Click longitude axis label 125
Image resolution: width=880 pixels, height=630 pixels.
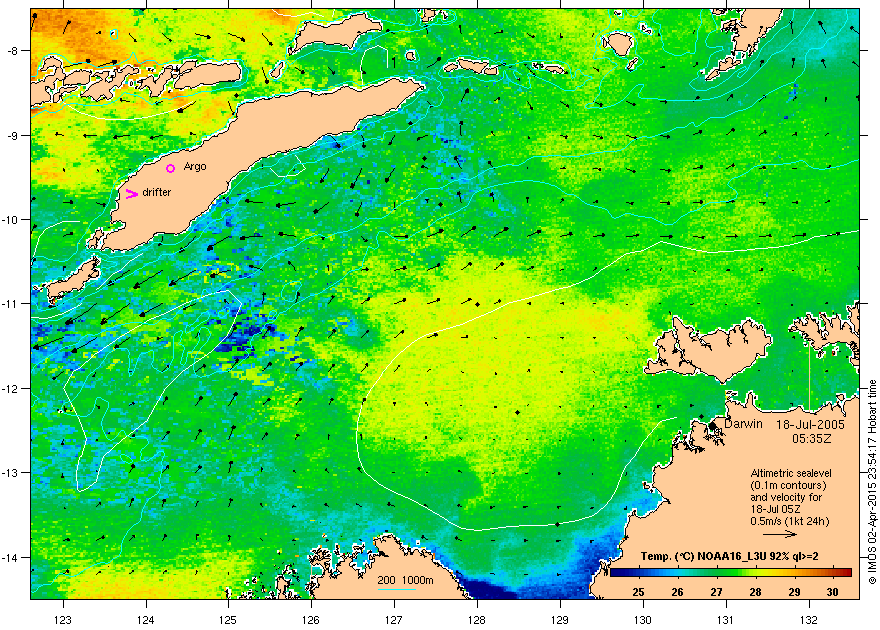click(228, 620)
